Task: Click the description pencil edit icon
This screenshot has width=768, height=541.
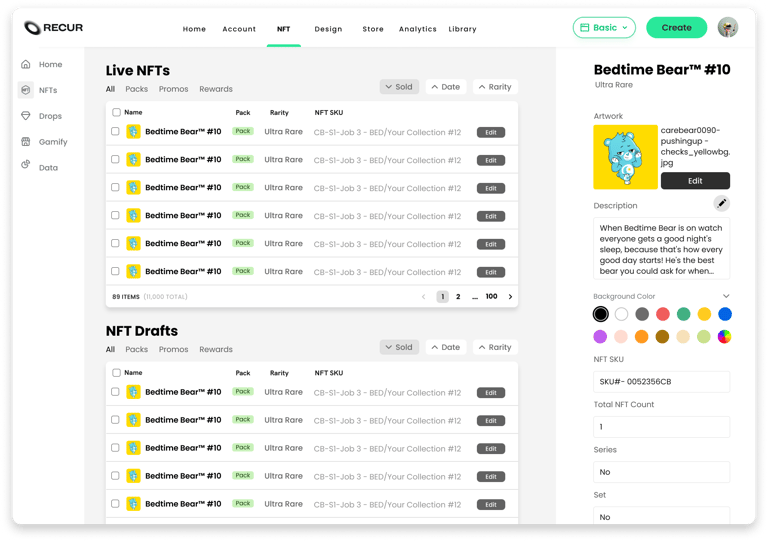Action: pyautogui.click(x=721, y=203)
